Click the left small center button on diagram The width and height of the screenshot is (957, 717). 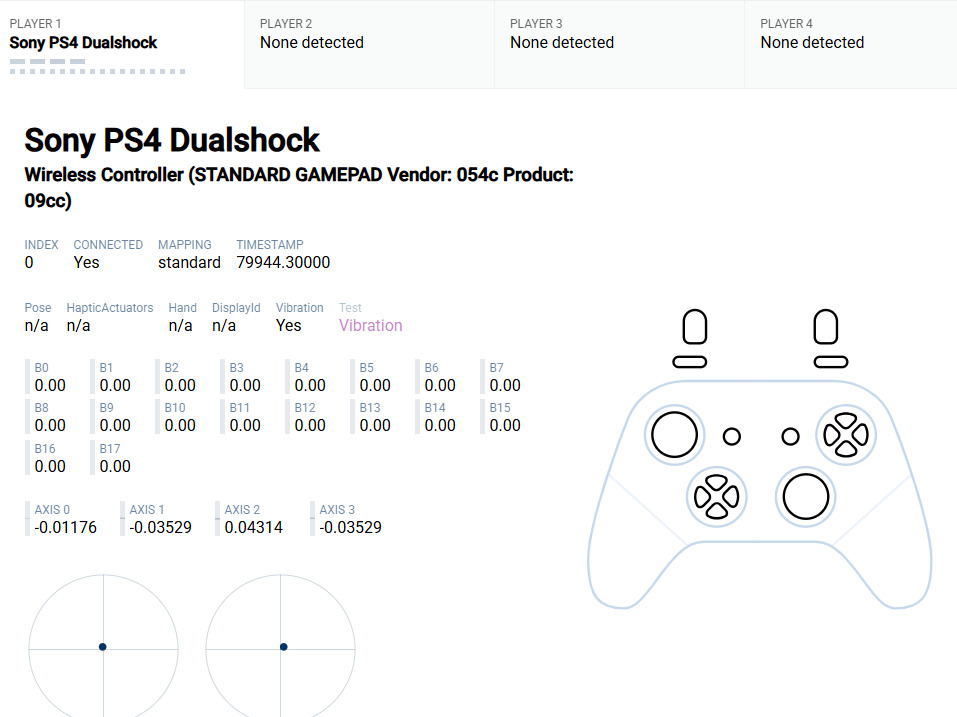pos(732,436)
